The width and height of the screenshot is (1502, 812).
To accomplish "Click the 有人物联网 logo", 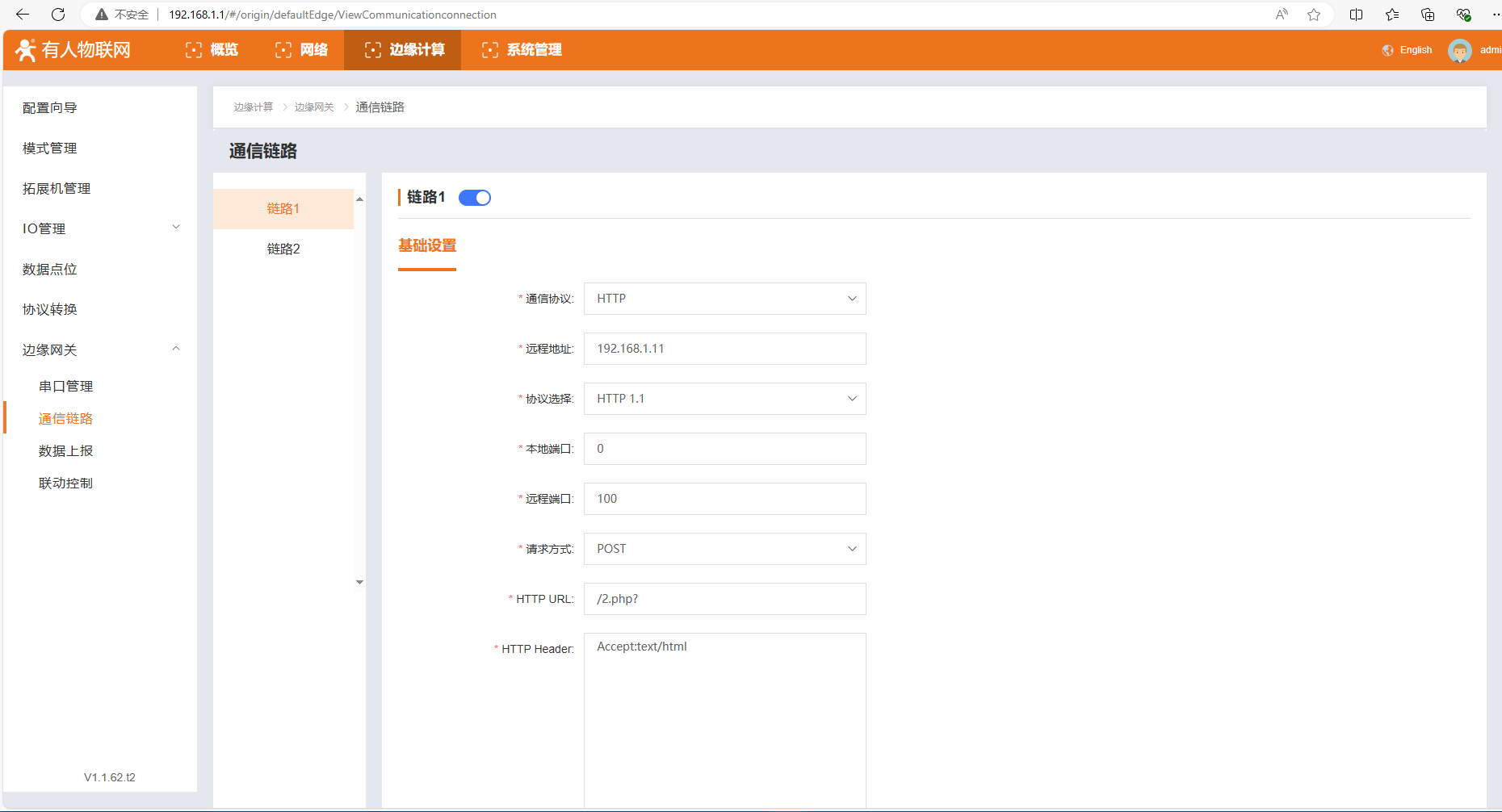I will coord(73,50).
